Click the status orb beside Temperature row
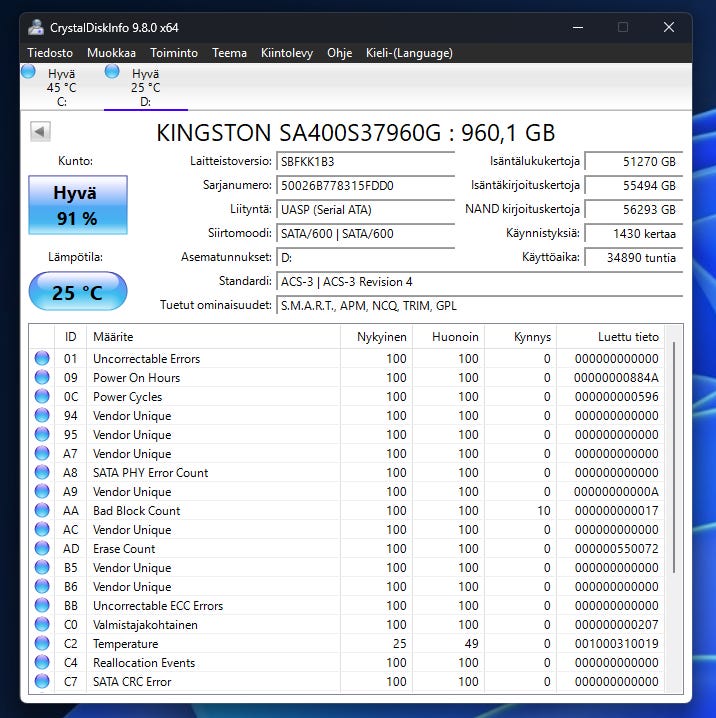The height and width of the screenshot is (718, 716). pyautogui.click(x=42, y=643)
